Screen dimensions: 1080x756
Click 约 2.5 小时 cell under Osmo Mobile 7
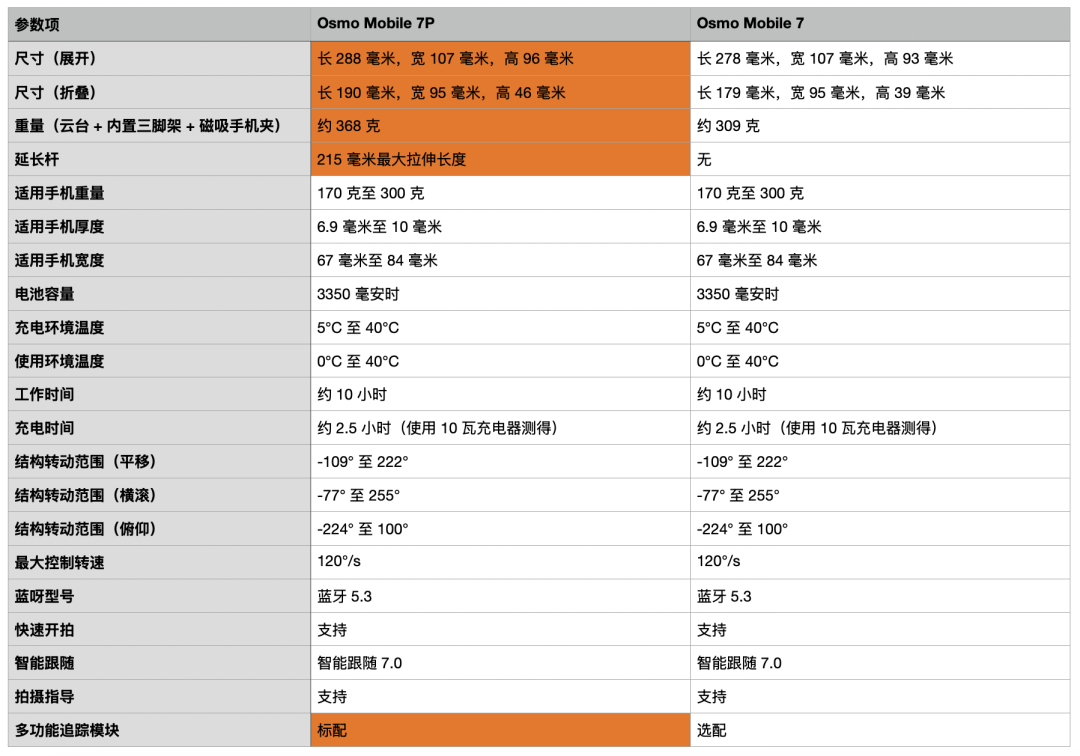[880, 428]
